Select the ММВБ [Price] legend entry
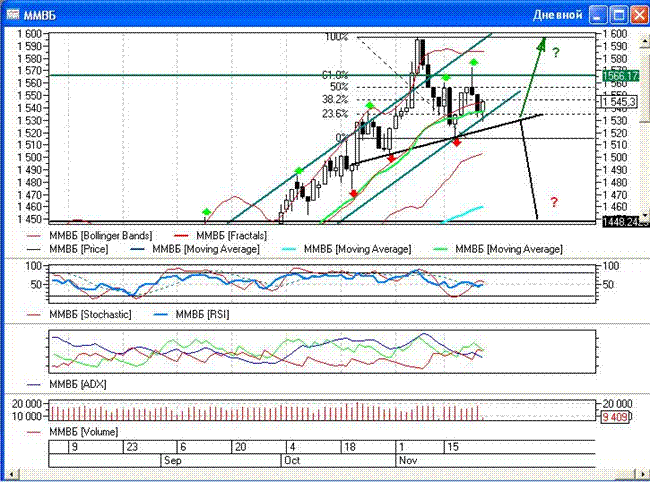The image size is (650, 482). click(68, 249)
